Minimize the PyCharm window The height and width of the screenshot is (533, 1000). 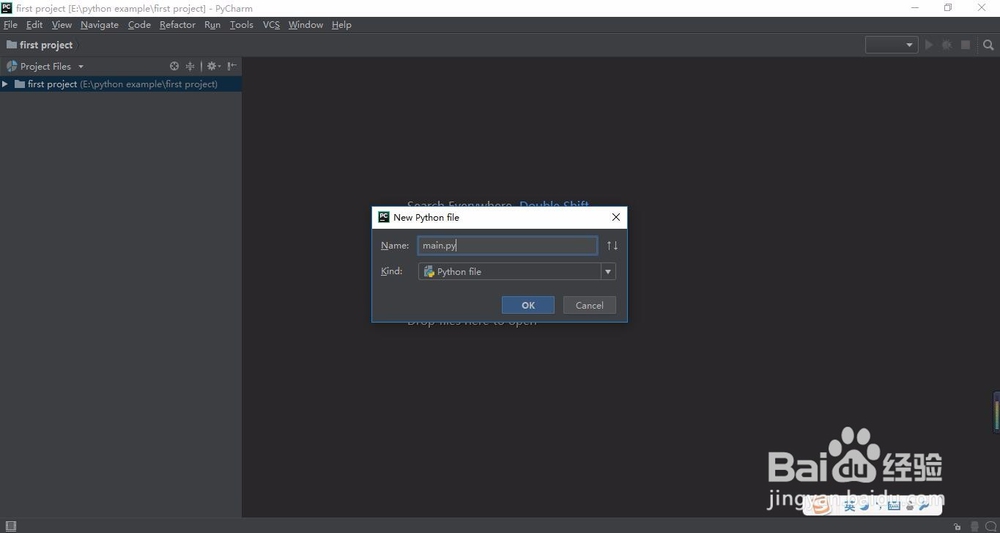pos(915,8)
